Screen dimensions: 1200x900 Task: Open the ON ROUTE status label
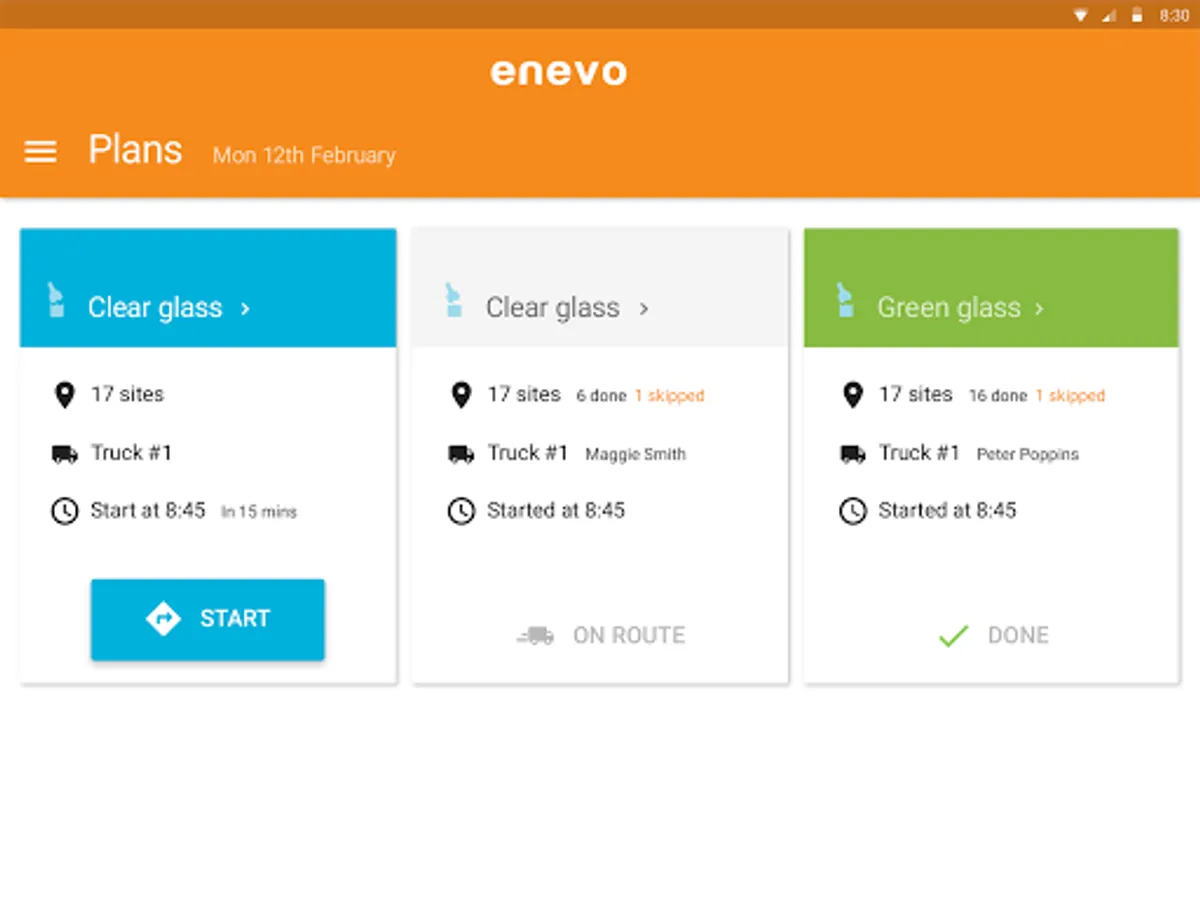tap(629, 635)
